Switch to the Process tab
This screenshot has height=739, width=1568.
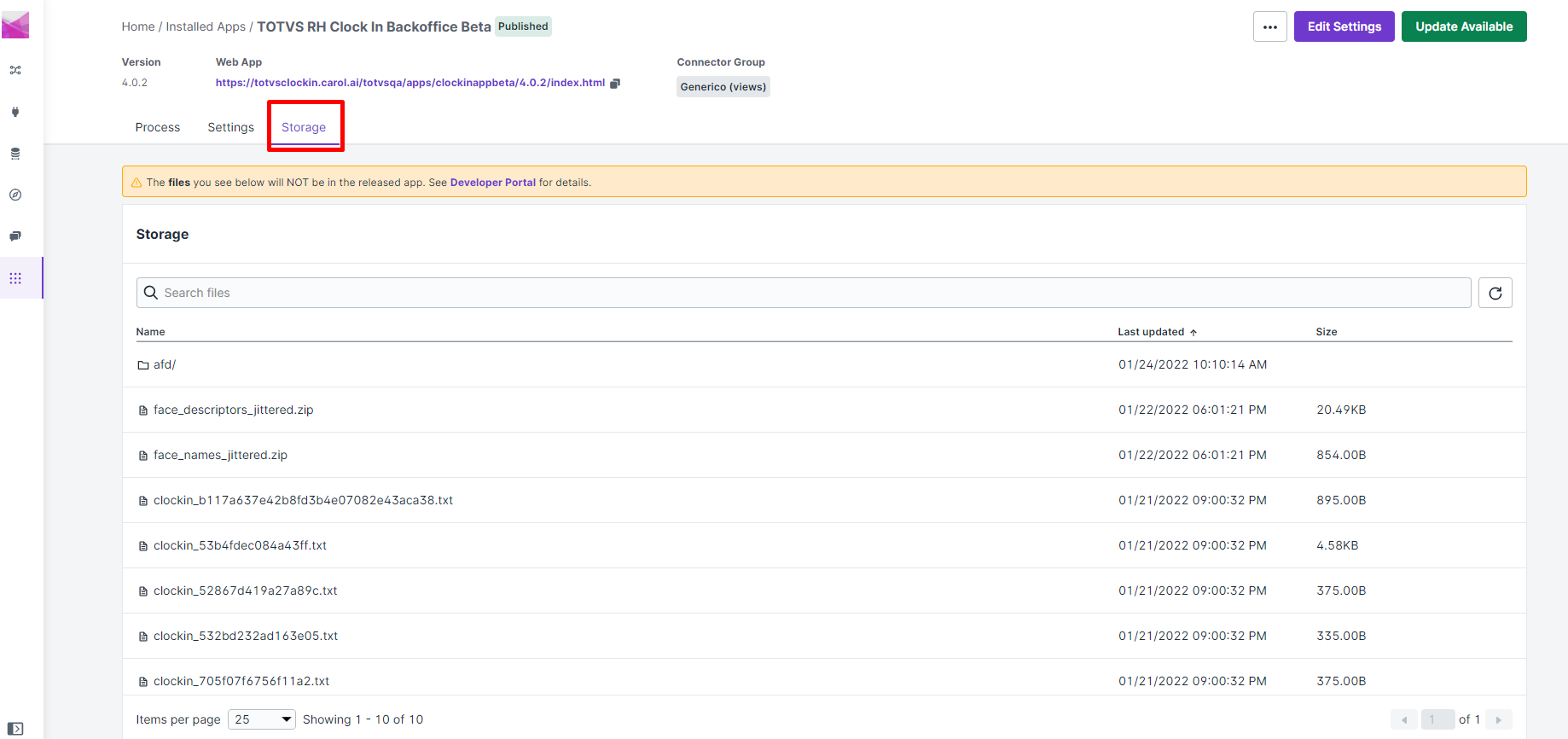point(158,127)
